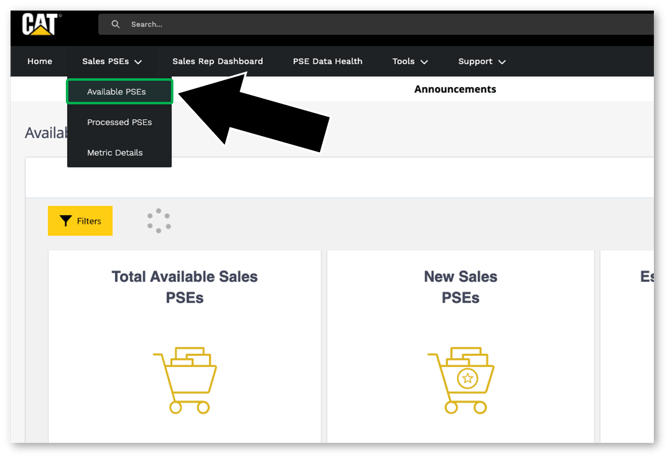Screen dimensions: 670x459
Task: Open the Home tab
Action: click(x=40, y=62)
